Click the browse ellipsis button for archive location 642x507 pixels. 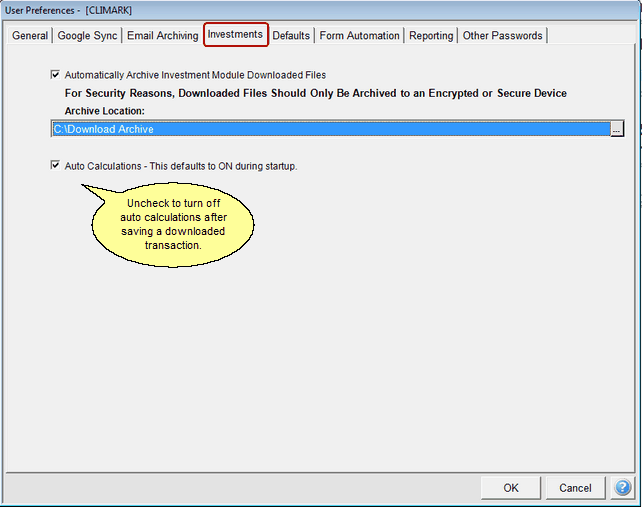click(617, 129)
